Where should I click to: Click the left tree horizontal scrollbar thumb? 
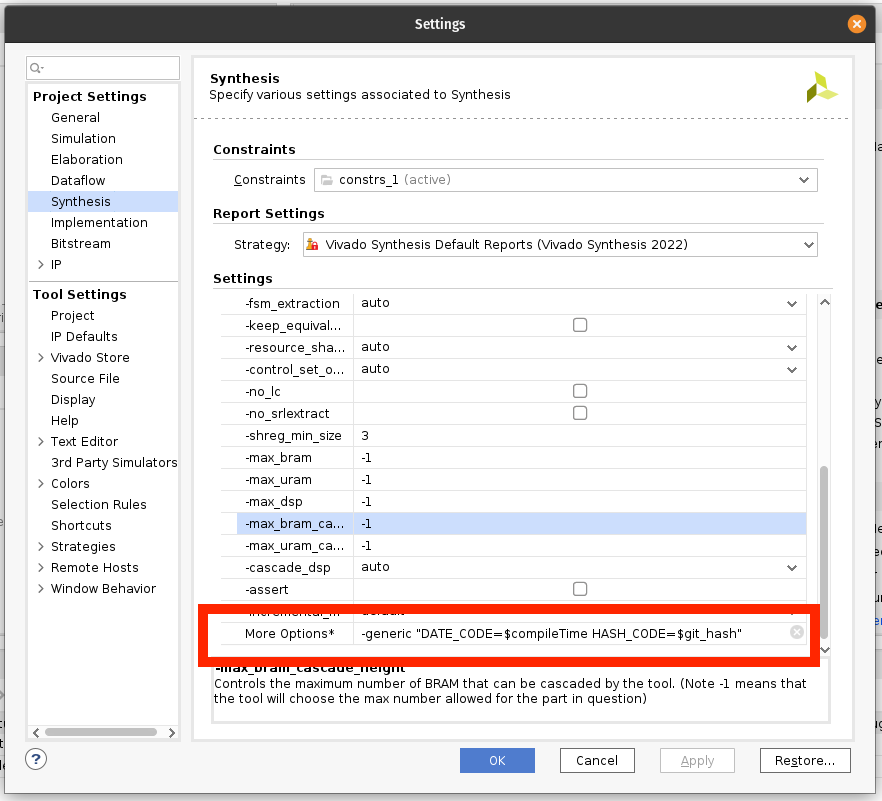[x=101, y=732]
